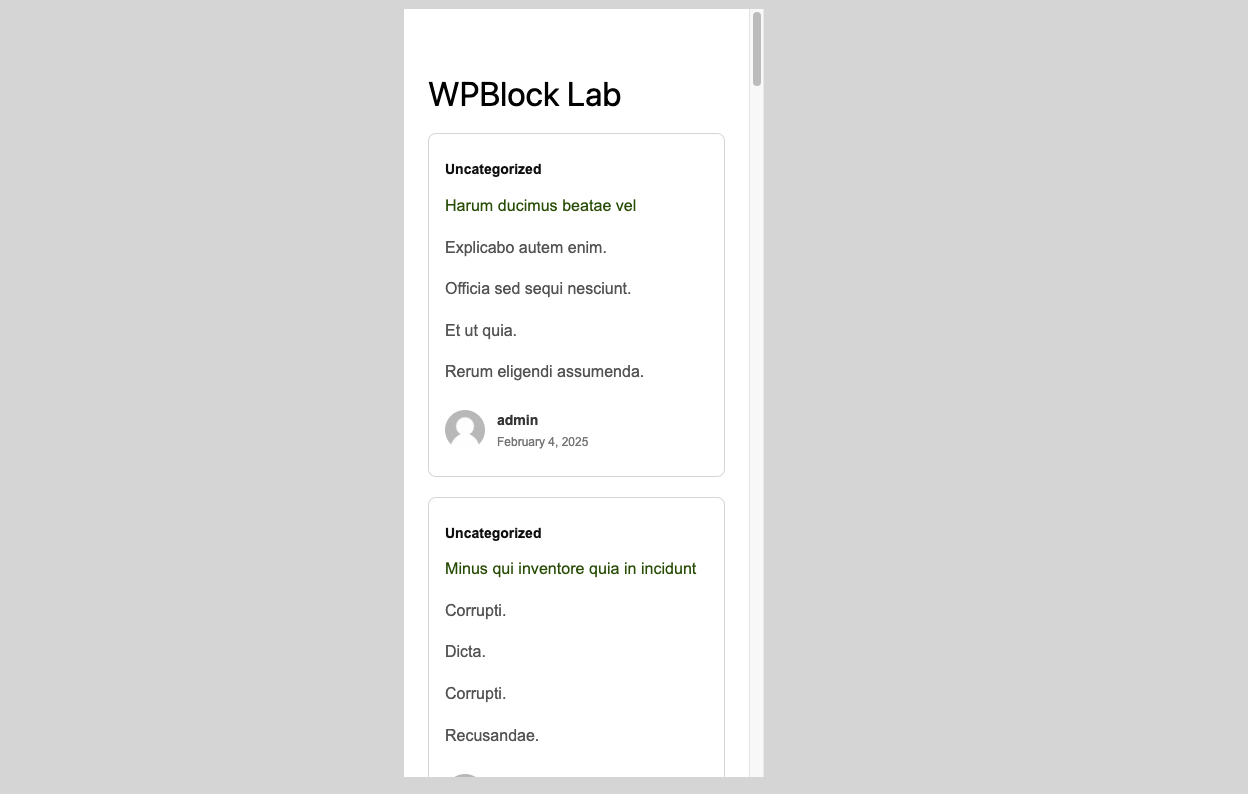The image size is (1248, 794).
Task: Open the admin author link in the first card
Action: click(517, 420)
